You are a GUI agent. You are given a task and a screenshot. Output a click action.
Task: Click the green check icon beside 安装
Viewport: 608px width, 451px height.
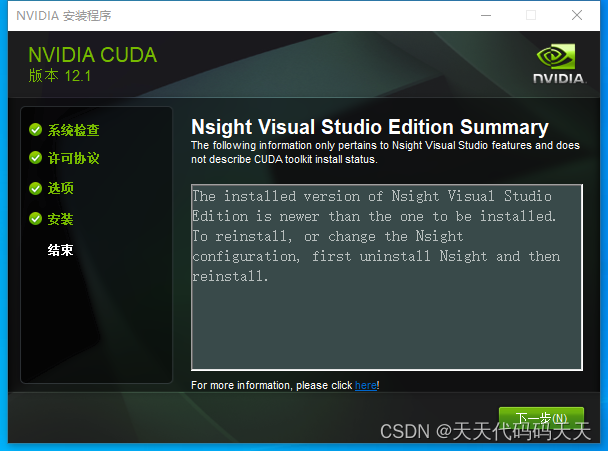(35, 219)
